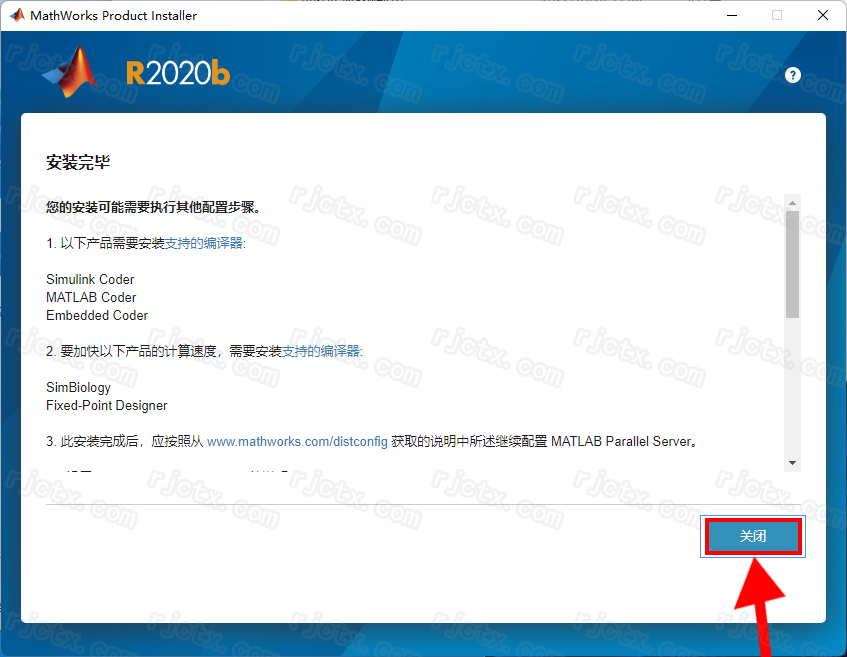Image resolution: width=847 pixels, height=657 pixels.
Task: Select the Simulink Coder text
Action: pyautogui.click(x=90, y=279)
